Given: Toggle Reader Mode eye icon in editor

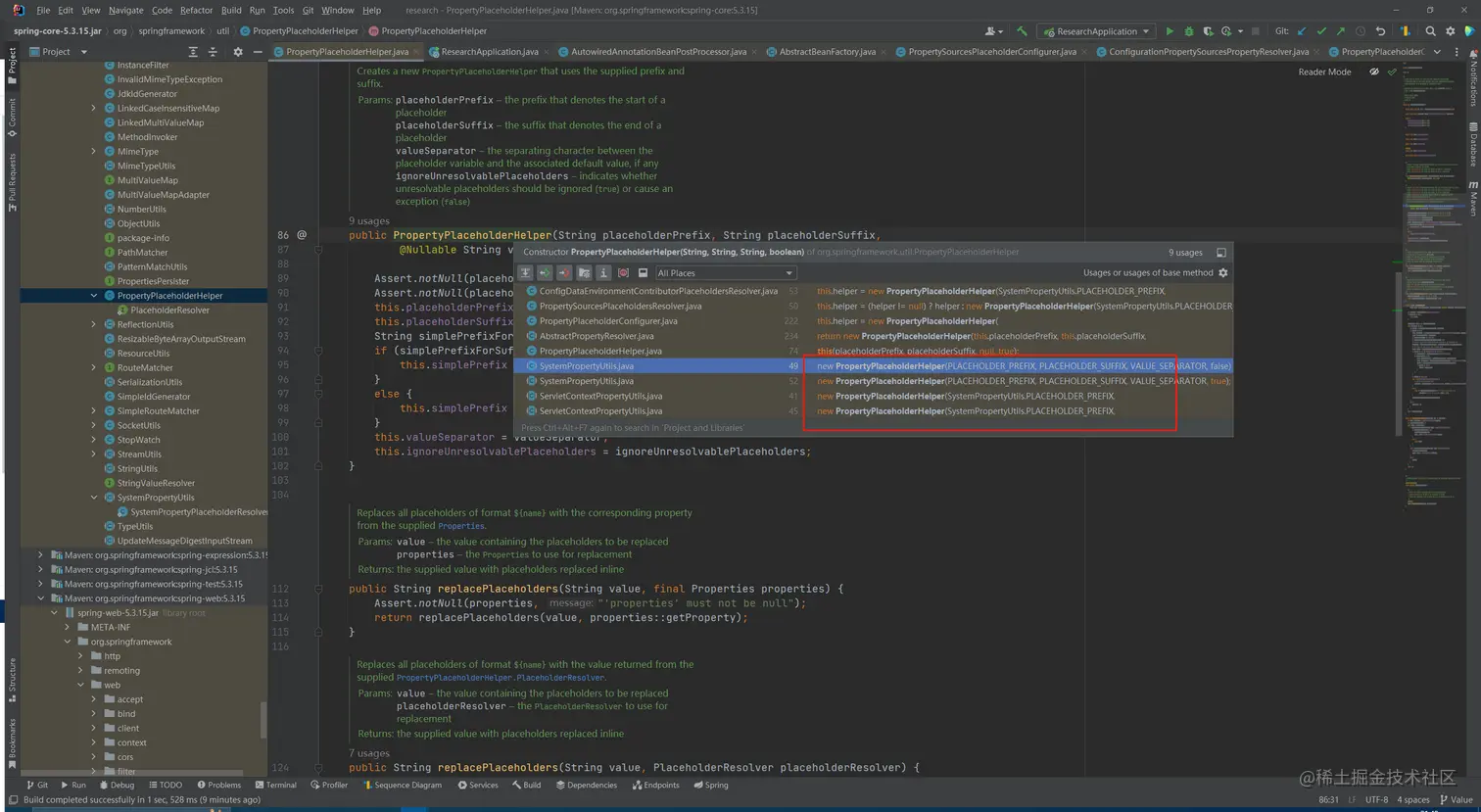Looking at the screenshot, I should pyautogui.click(x=1373, y=72).
